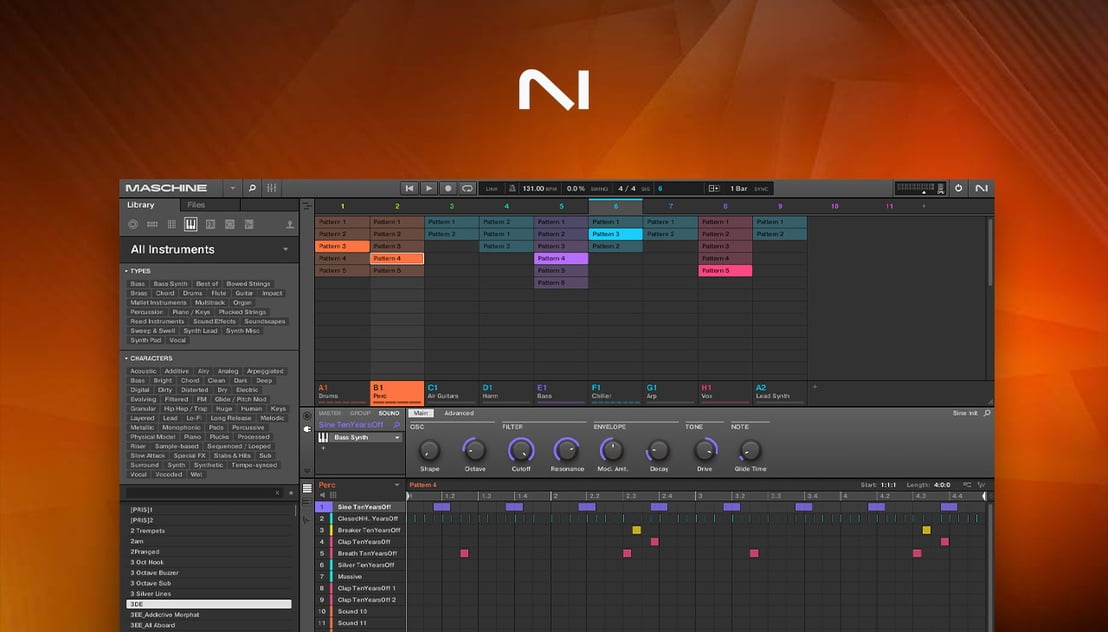This screenshot has width=1108, height=632.
Task: Open the Main parameter page
Action: pos(420,413)
